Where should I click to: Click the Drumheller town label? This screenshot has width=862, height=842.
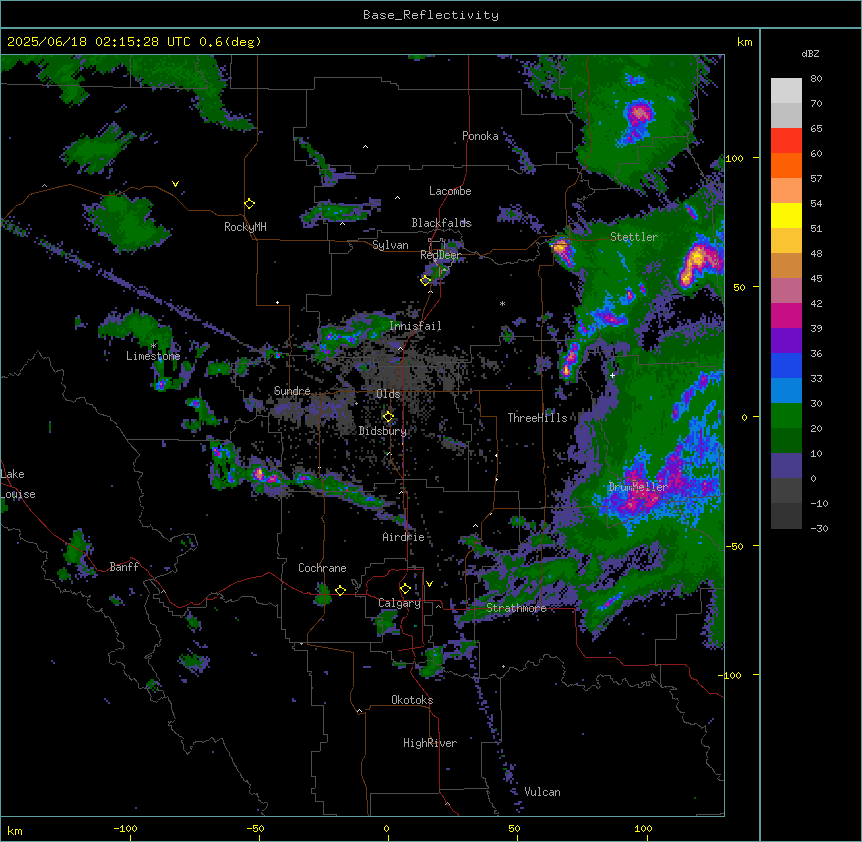(638, 487)
